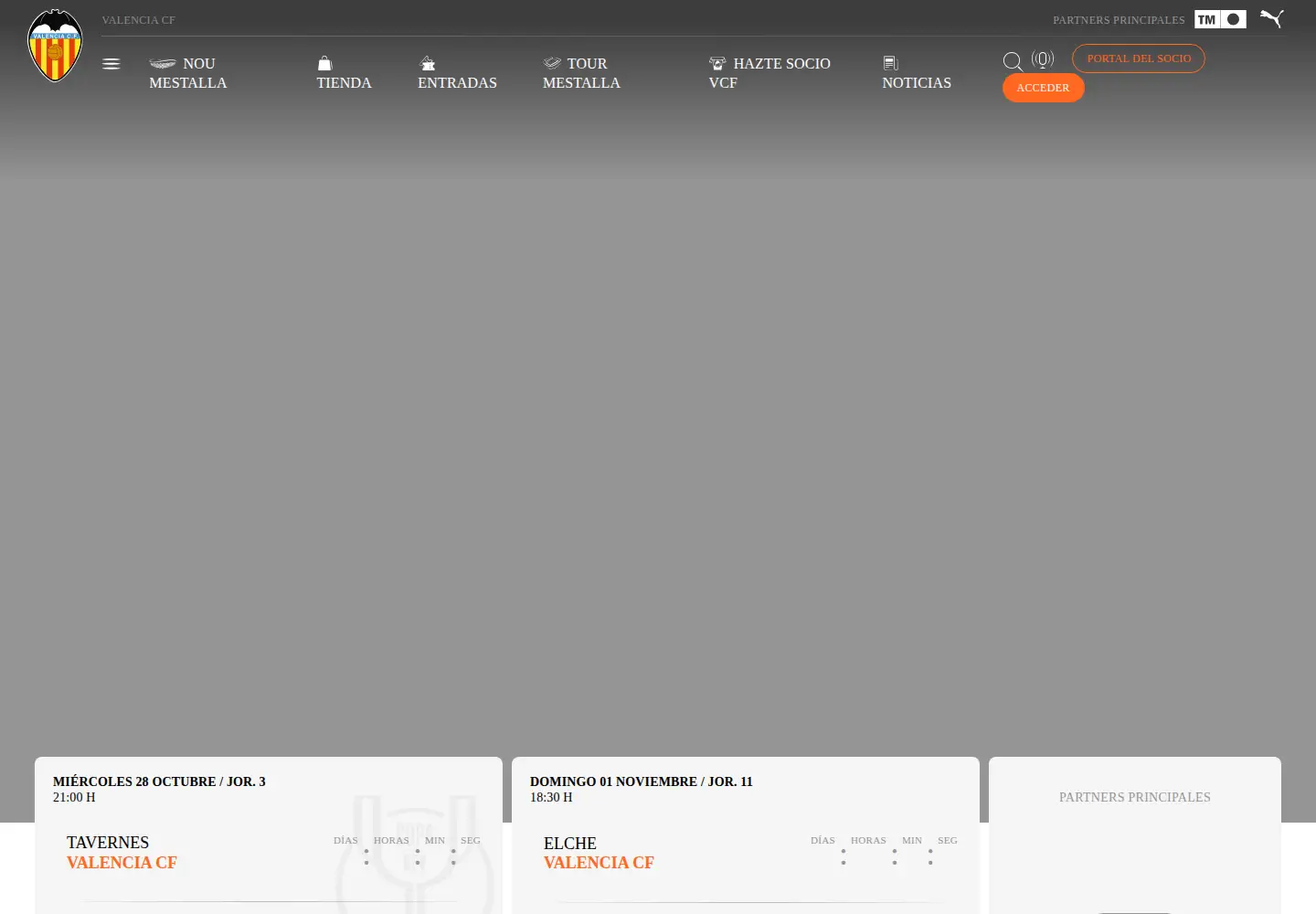Open the Portal del Socio button
This screenshot has width=1316, height=914.
(1139, 58)
